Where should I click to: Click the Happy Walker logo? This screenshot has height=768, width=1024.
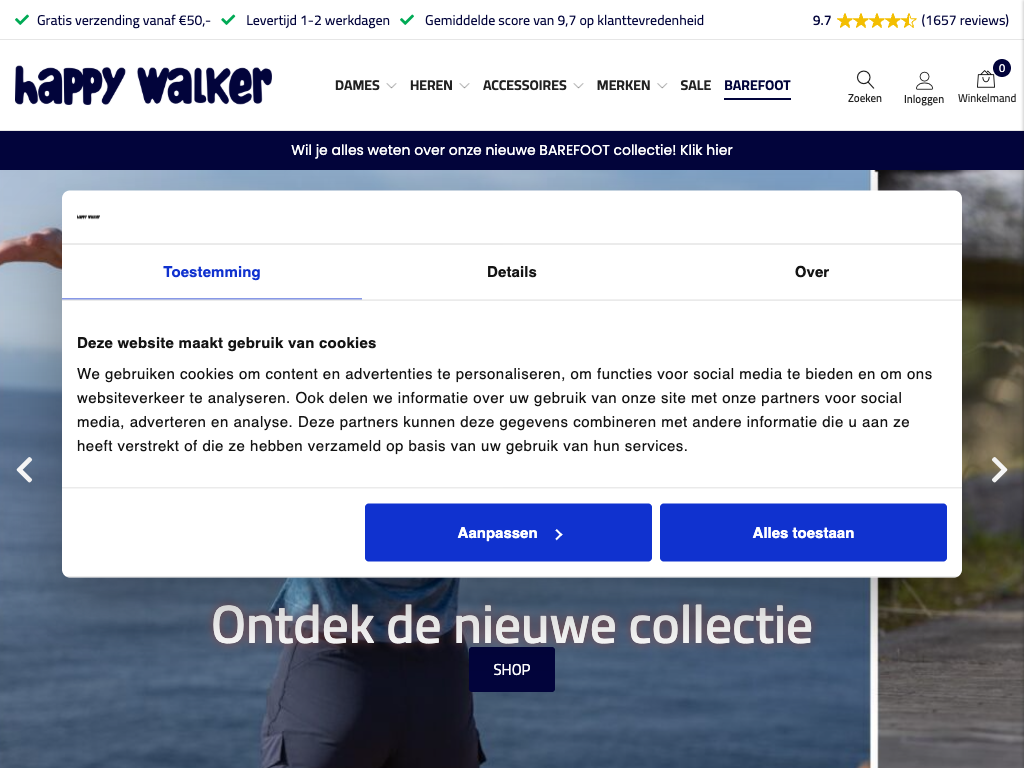click(143, 85)
